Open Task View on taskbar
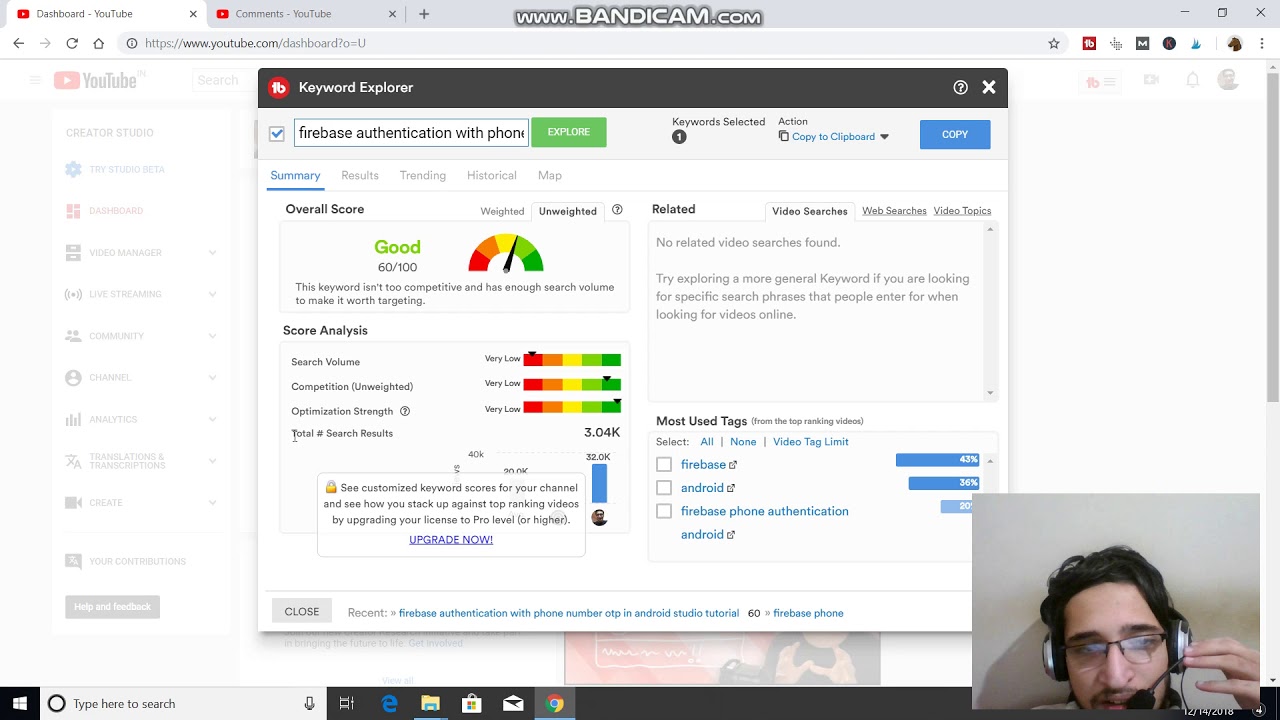This screenshot has height=720, width=1280. (x=346, y=703)
